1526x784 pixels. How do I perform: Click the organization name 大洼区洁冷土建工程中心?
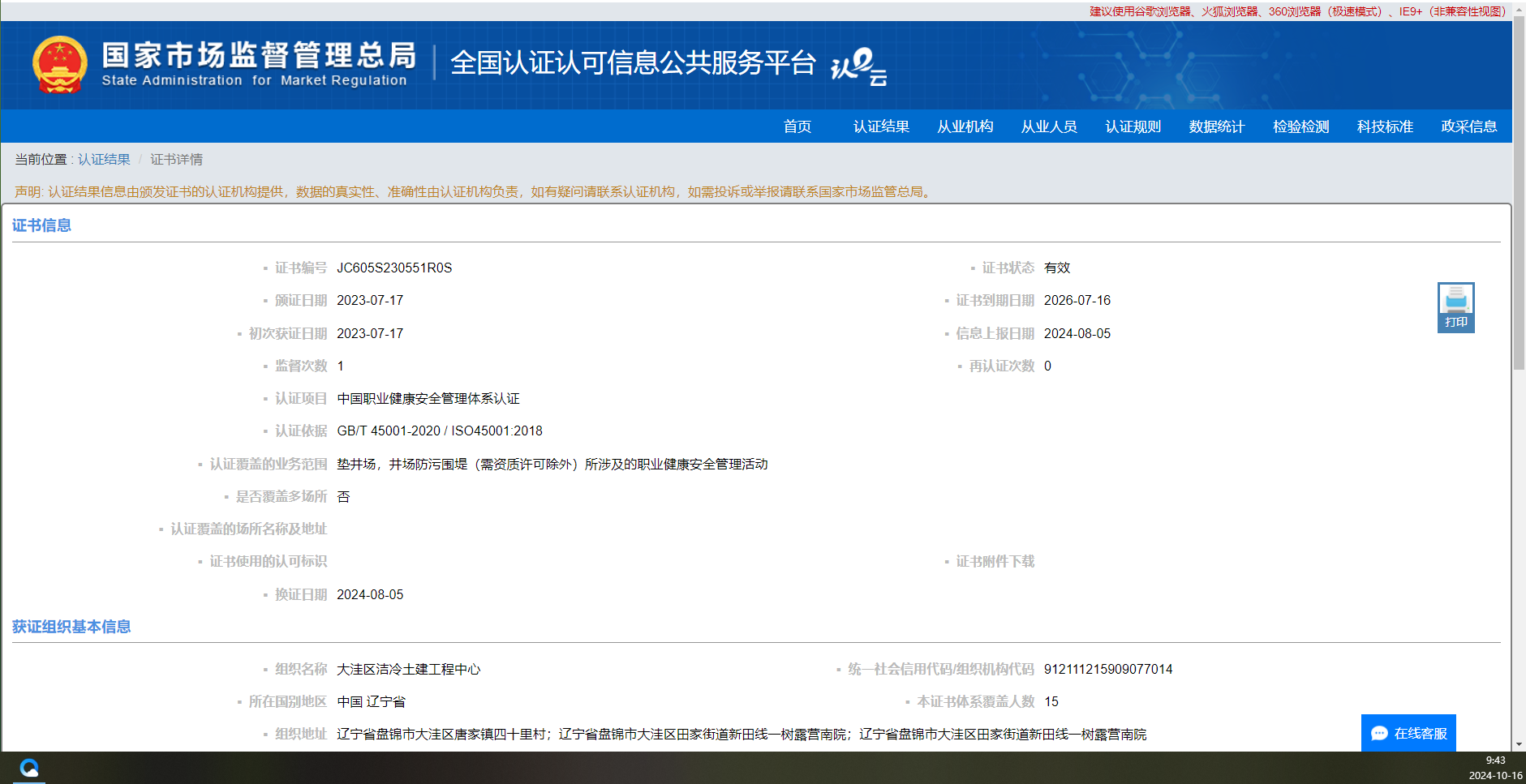(409, 669)
